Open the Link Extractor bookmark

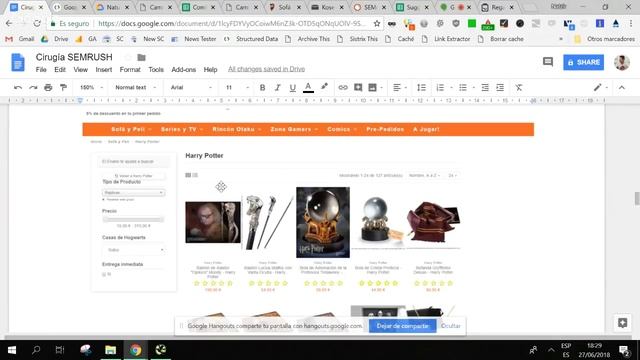click(x=447, y=39)
